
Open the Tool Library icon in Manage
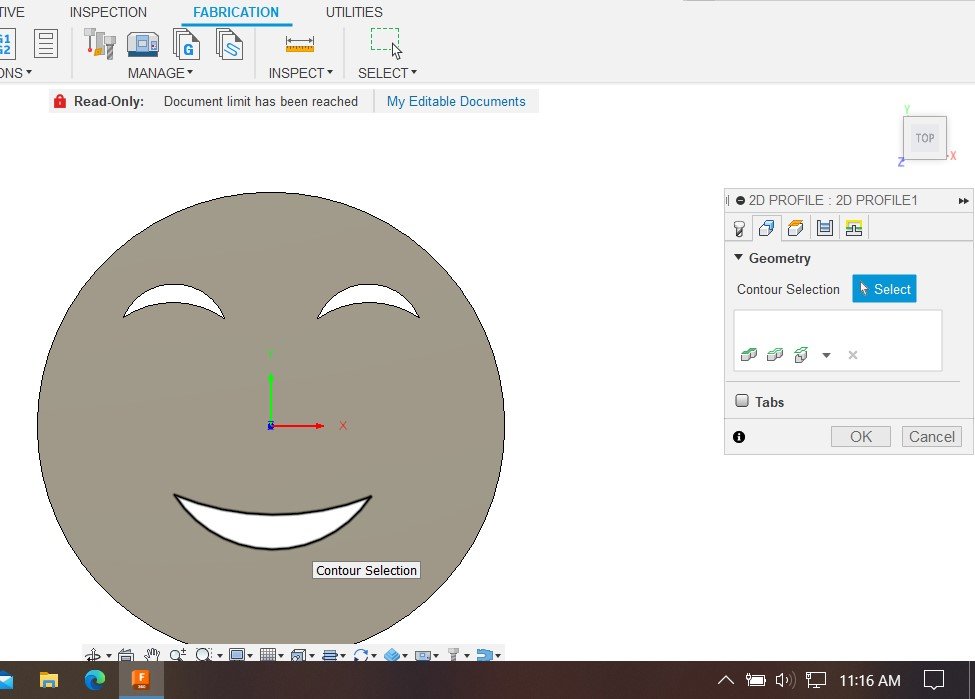(x=99, y=44)
